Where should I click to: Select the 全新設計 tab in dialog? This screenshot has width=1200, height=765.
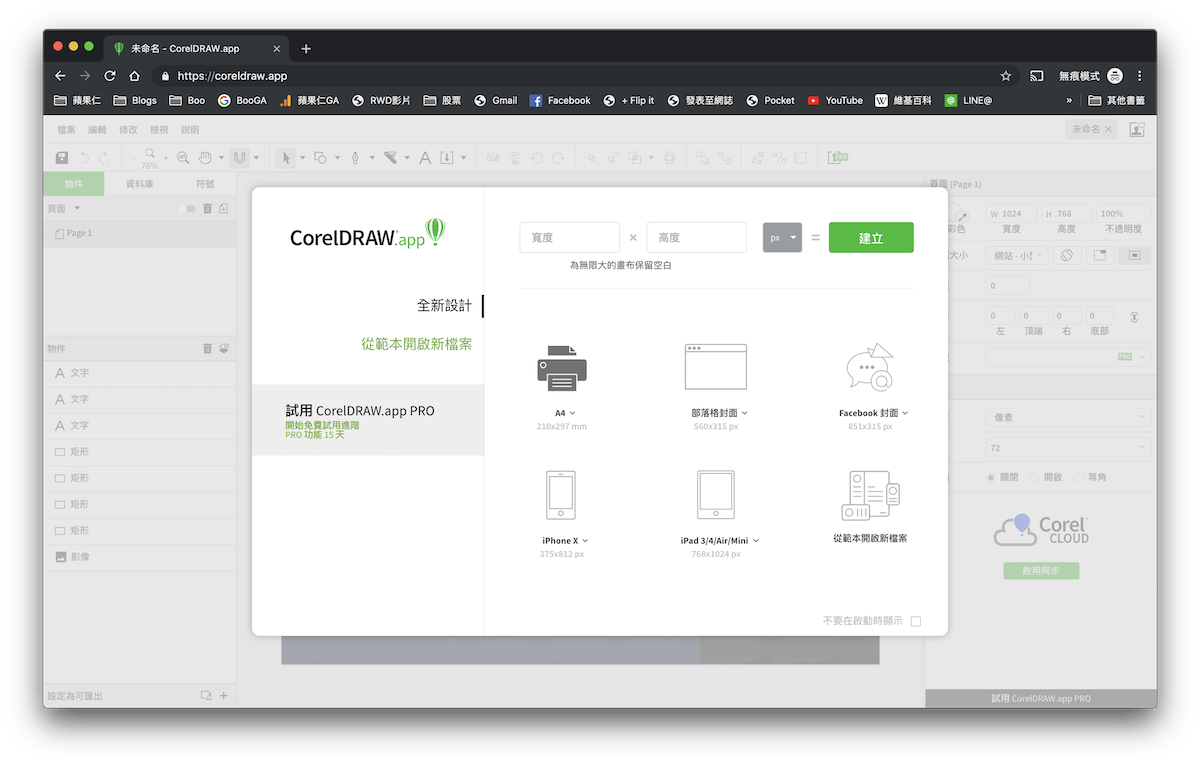(444, 306)
